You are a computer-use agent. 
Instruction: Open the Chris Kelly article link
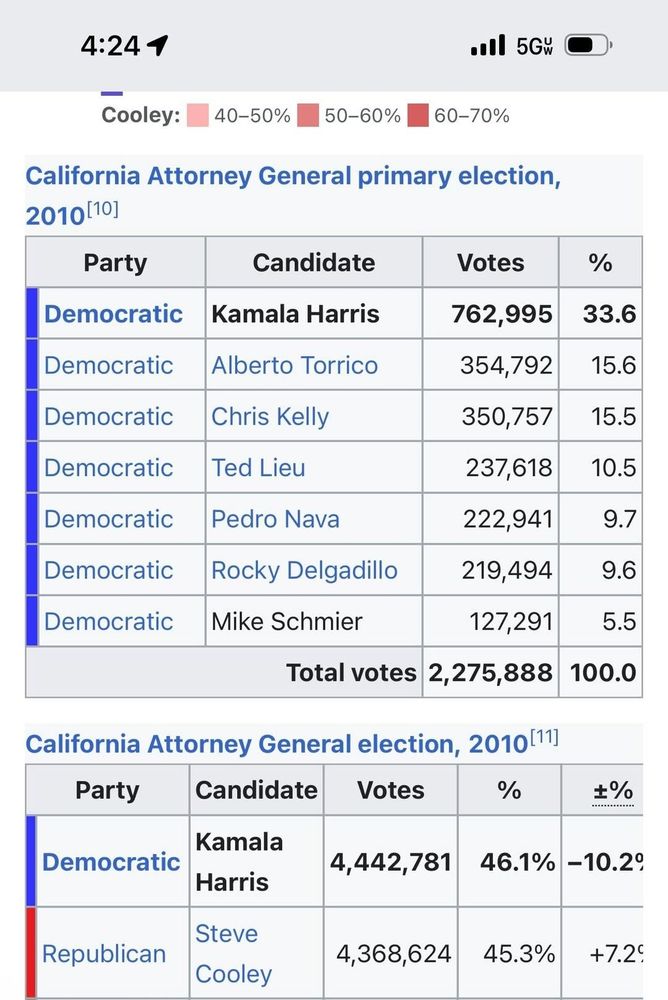point(270,416)
